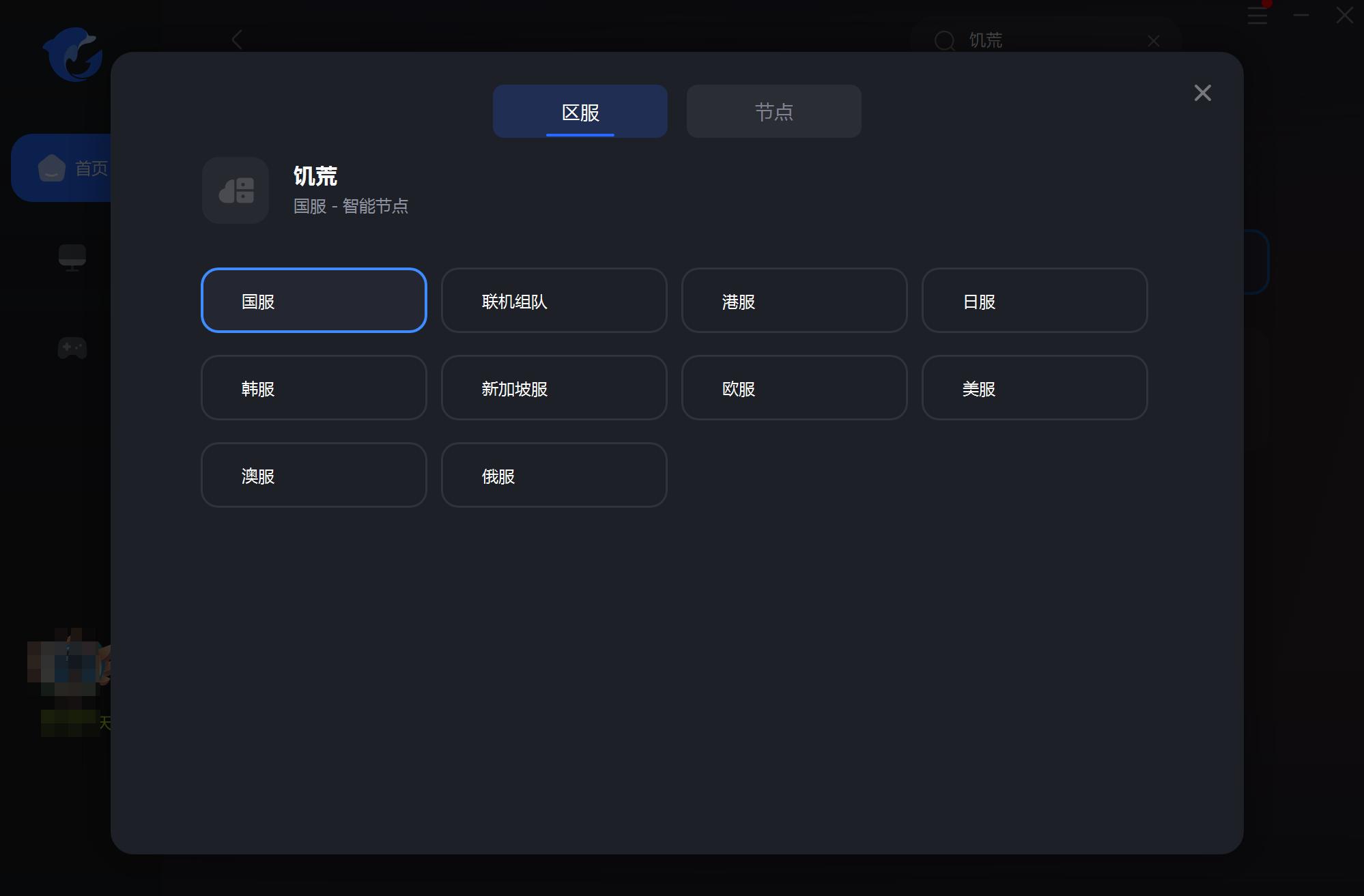1364x896 pixels.
Task: Open the monitor icon in sidebar
Action: (72, 257)
